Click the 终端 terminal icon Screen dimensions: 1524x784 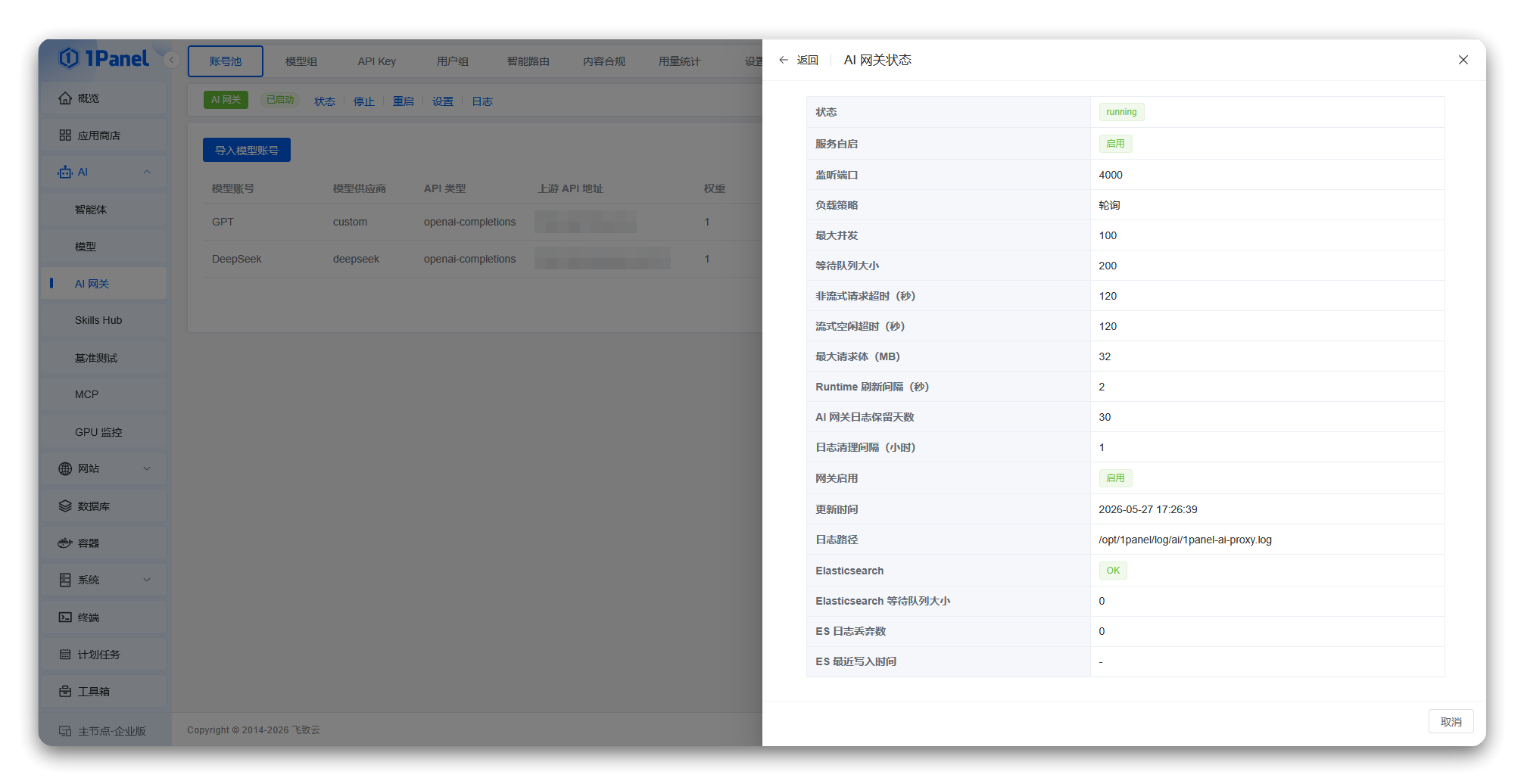pyautogui.click(x=65, y=618)
